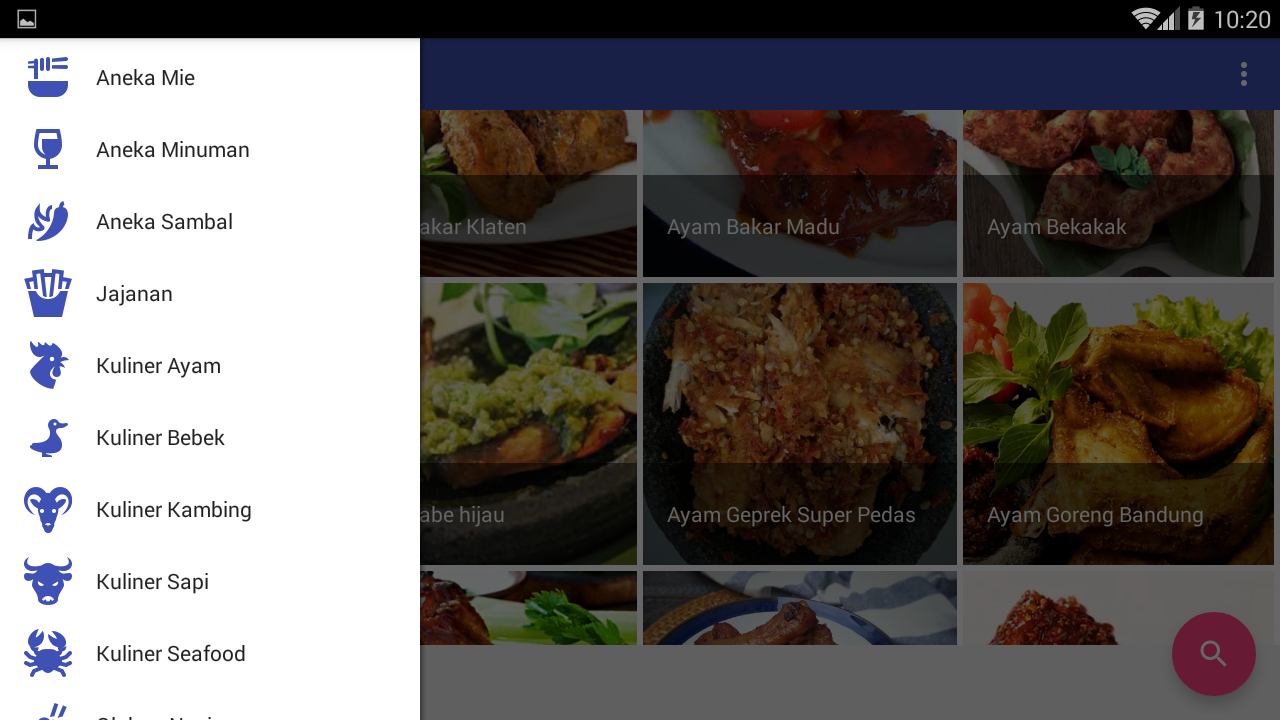Open the Aneka Minuman menu entry
The width and height of the screenshot is (1280, 720).
click(x=210, y=150)
